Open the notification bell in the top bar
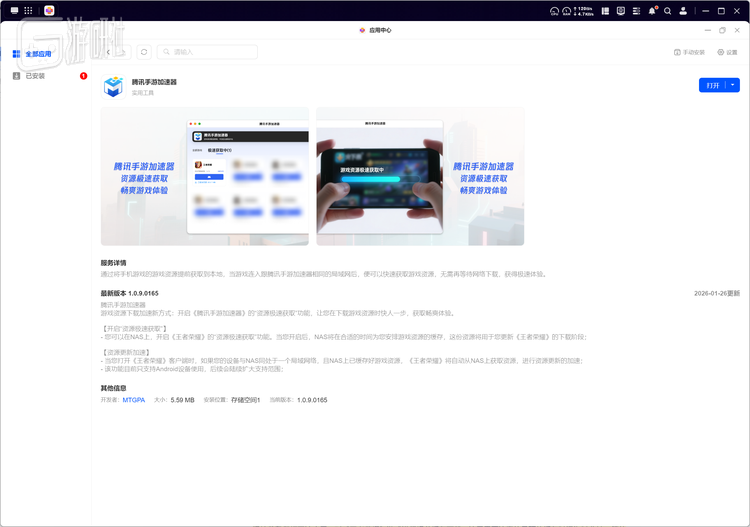Image resolution: width=750 pixels, height=527 pixels. tap(652, 10)
